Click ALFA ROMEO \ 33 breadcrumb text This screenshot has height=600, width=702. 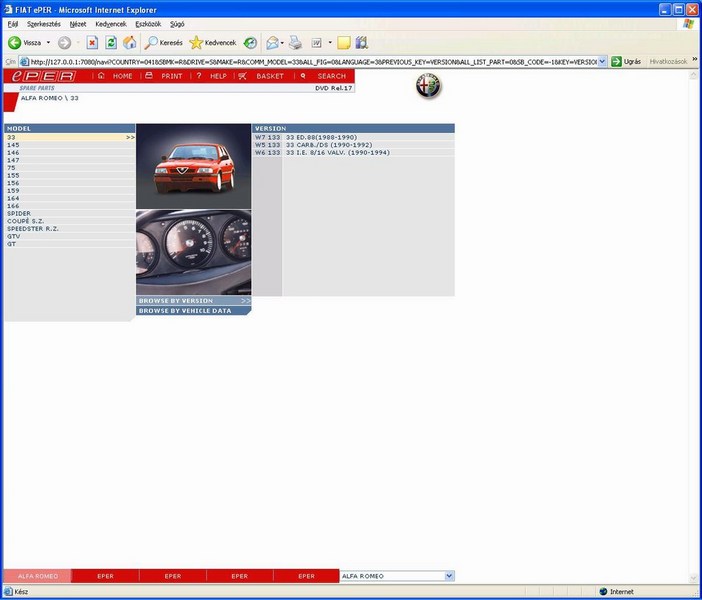coord(50,98)
